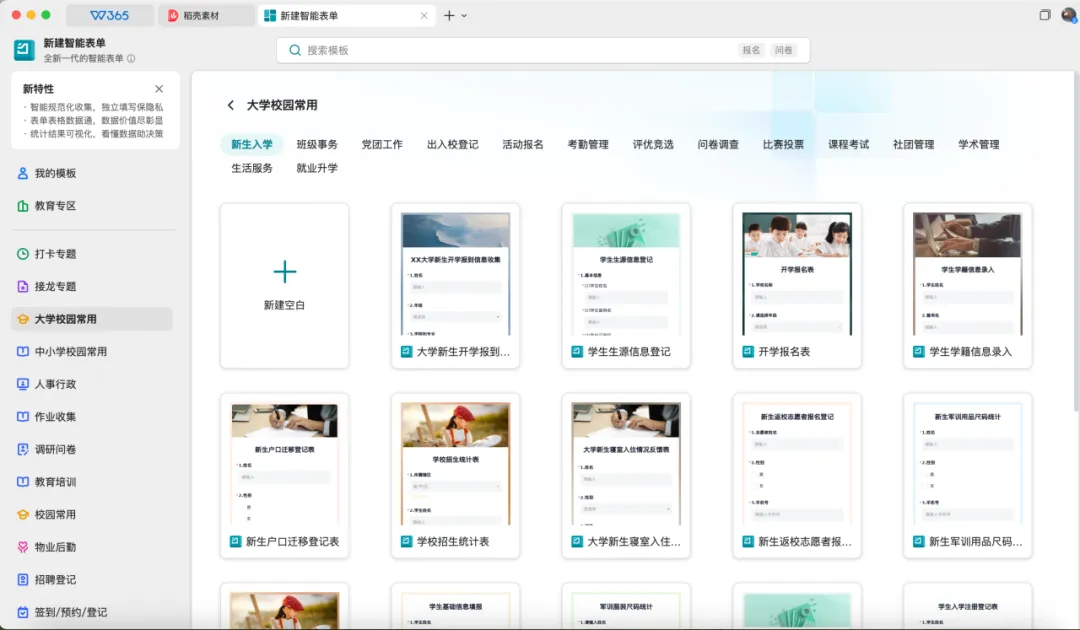Click the vertical scrollbar on the right
The height and width of the screenshot is (630, 1080).
pyautogui.click(x=1076, y=241)
